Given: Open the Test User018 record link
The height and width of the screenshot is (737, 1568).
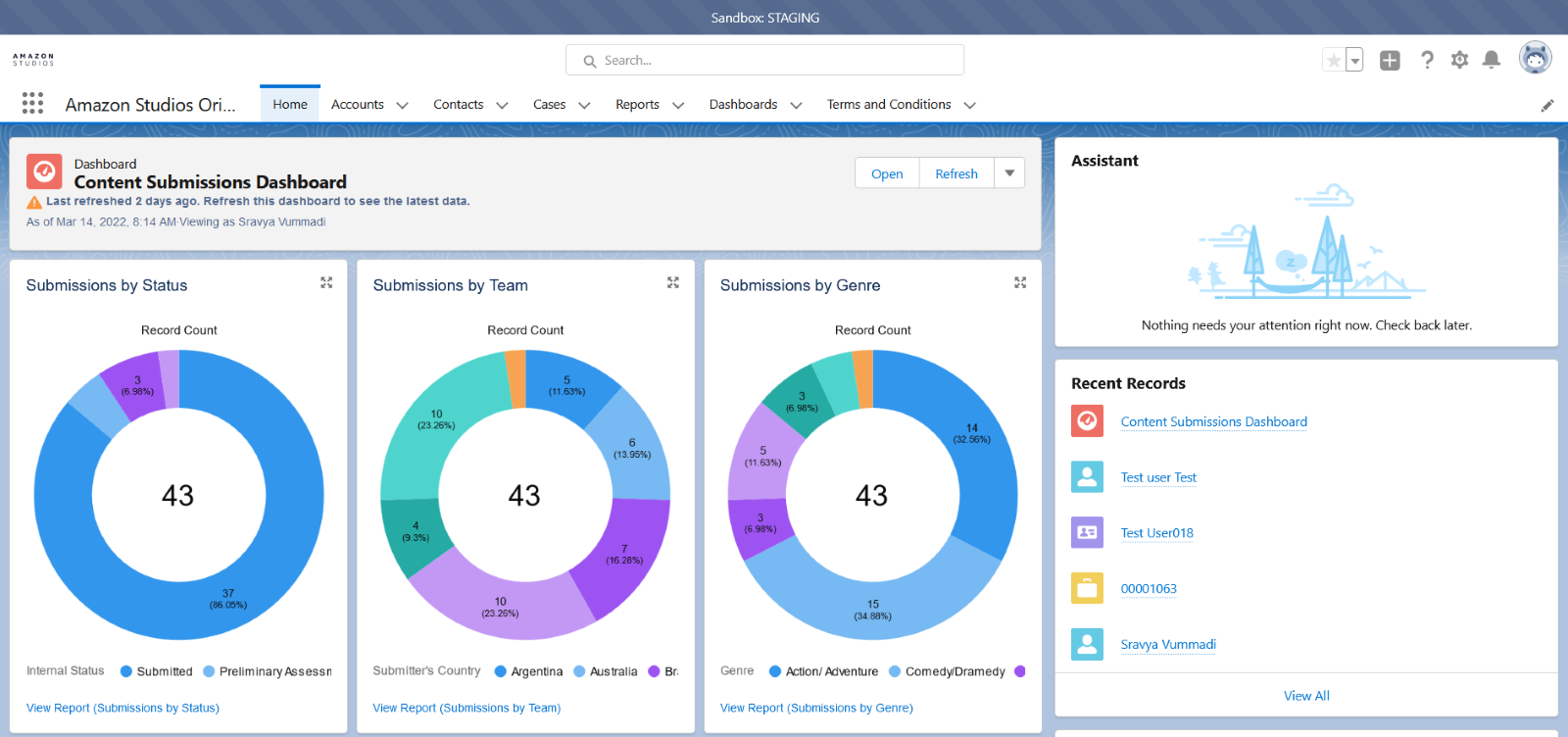Looking at the screenshot, I should (x=1156, y=533).
